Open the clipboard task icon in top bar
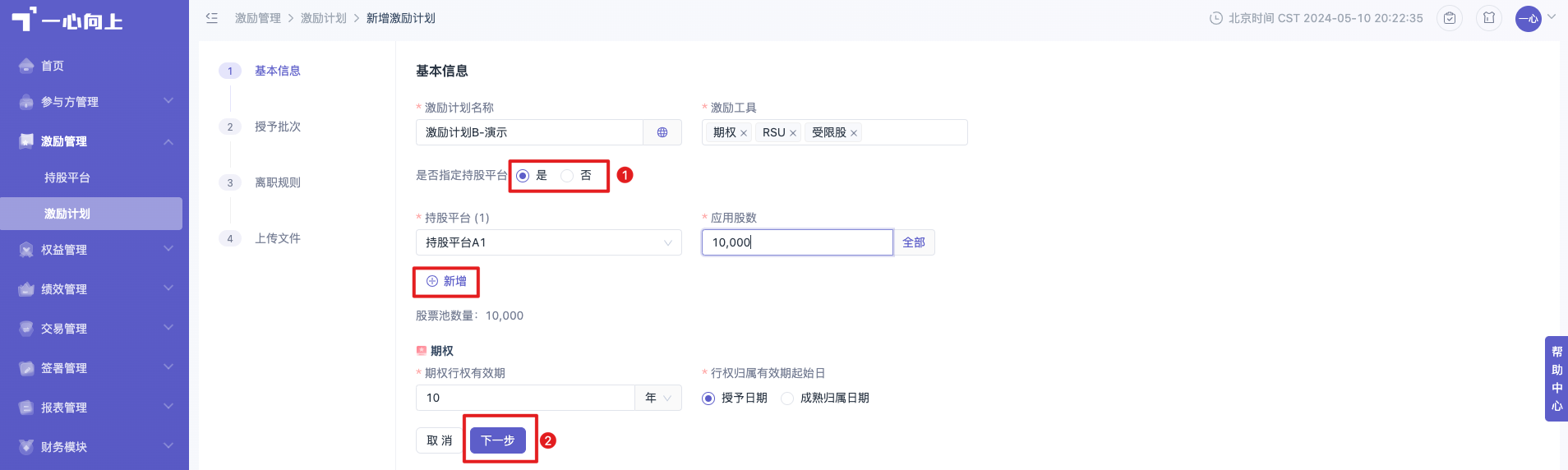Image resolution: width=1568 pixels, height=470 pixels. (x=1450, y=18)
